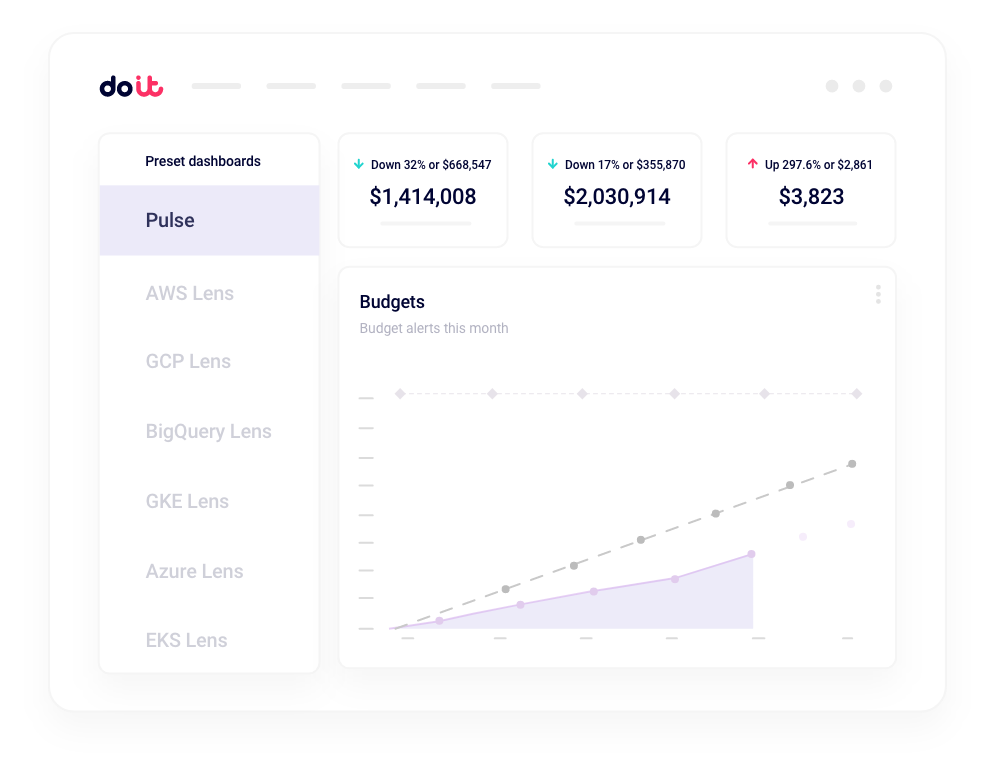Select GKE Lens in sidebar

187,501
